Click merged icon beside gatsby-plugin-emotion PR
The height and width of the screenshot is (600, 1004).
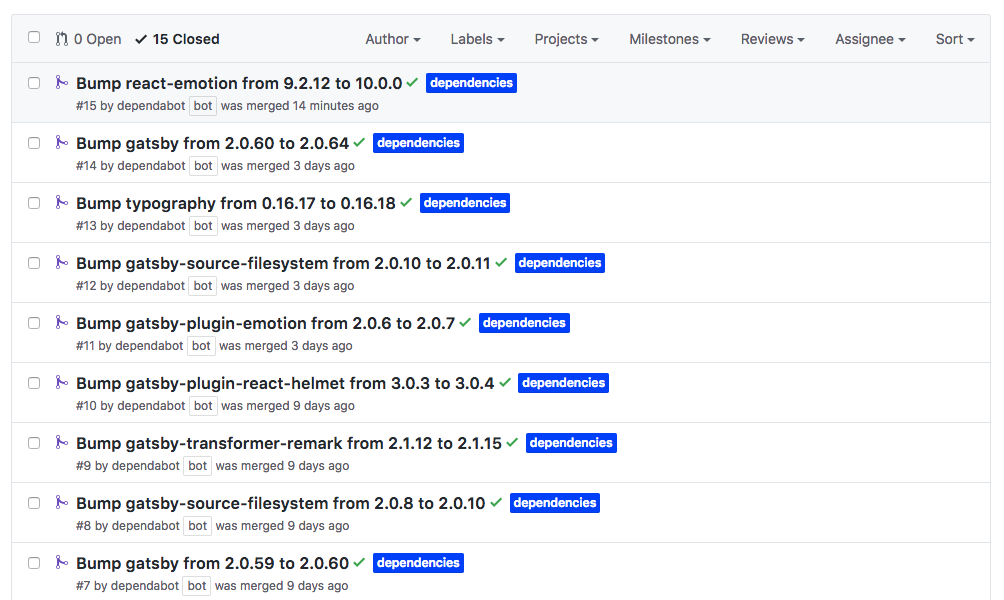pyautogui.click(x=61, y=323)
